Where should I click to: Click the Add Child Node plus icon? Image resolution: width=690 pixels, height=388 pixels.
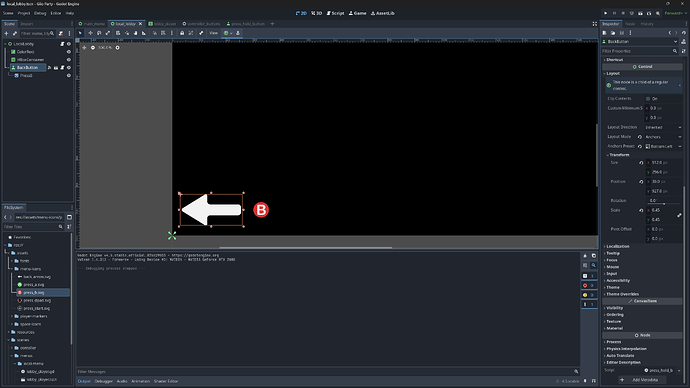point(6,33)
